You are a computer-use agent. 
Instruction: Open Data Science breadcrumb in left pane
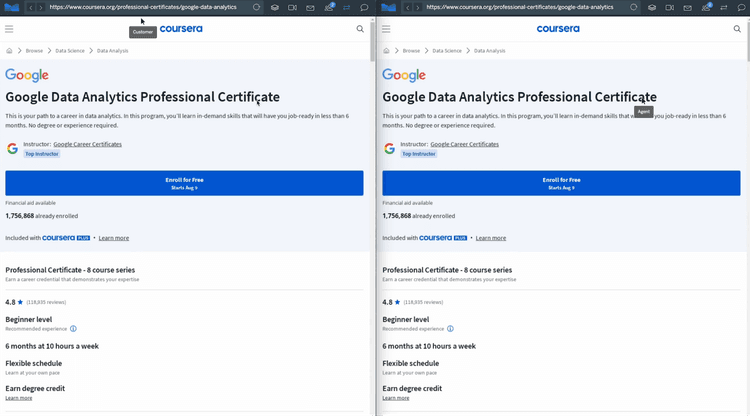click(68, 50)
